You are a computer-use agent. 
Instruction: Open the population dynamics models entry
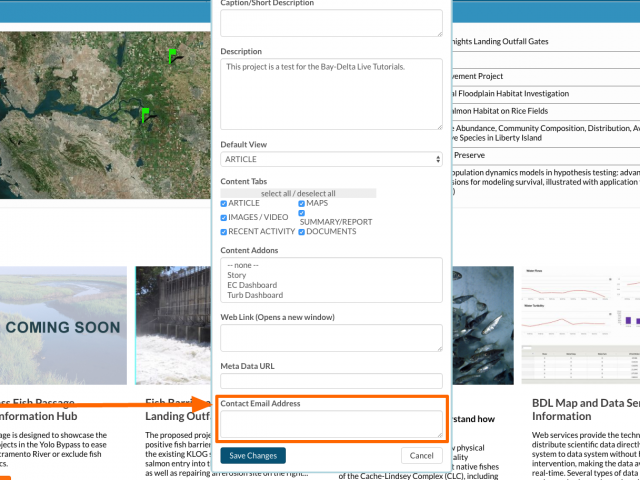click(546, 182)
